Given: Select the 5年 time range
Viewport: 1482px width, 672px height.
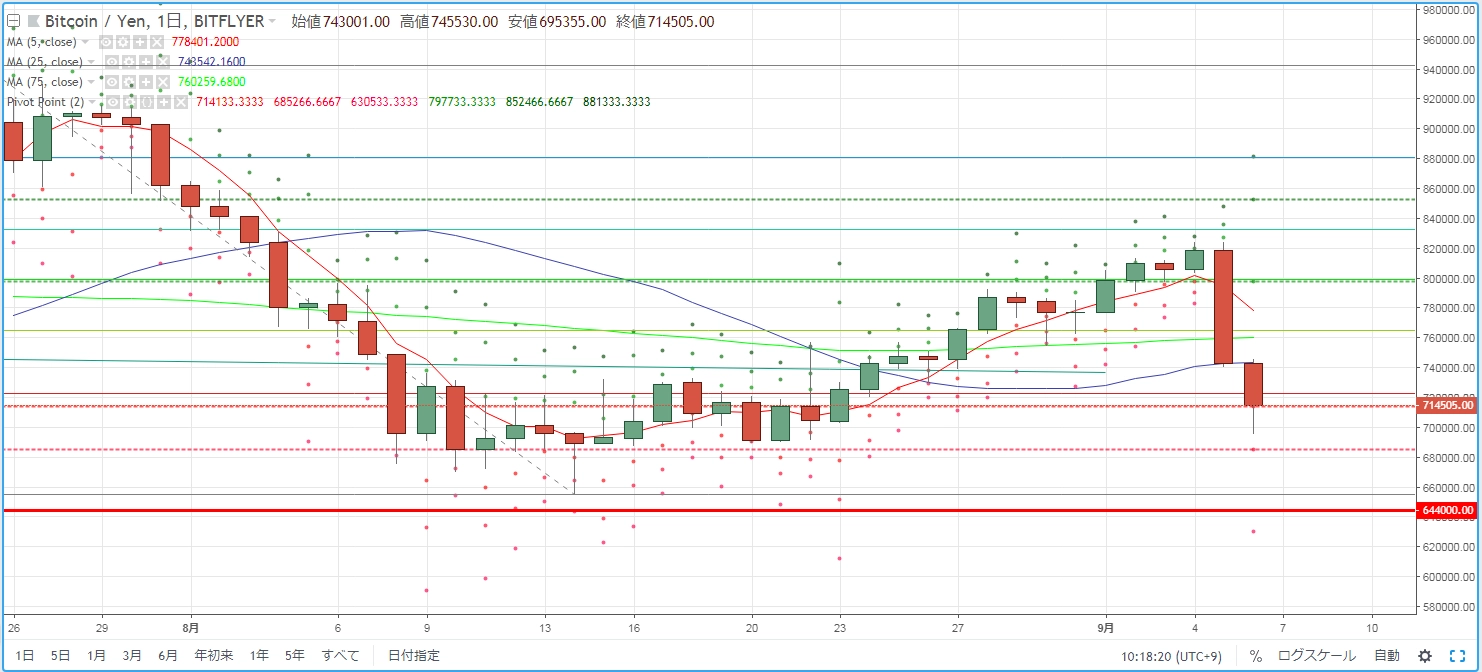Looking at the screenshot, I should [295, 656].
